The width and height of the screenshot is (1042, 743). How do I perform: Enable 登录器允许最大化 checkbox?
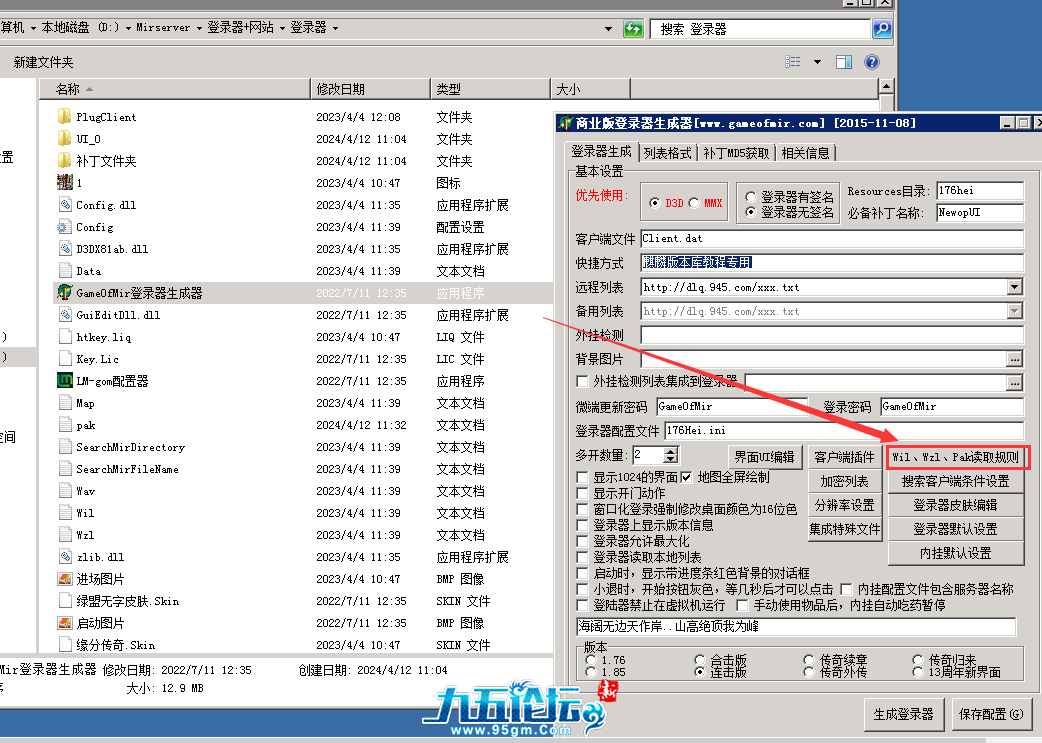pos(582,541)
